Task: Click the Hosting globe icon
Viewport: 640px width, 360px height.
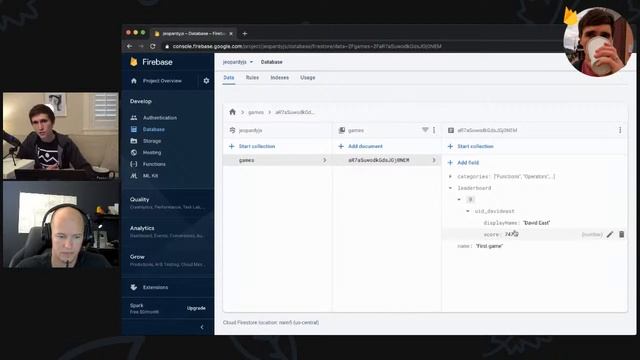Action: (134, 152)
